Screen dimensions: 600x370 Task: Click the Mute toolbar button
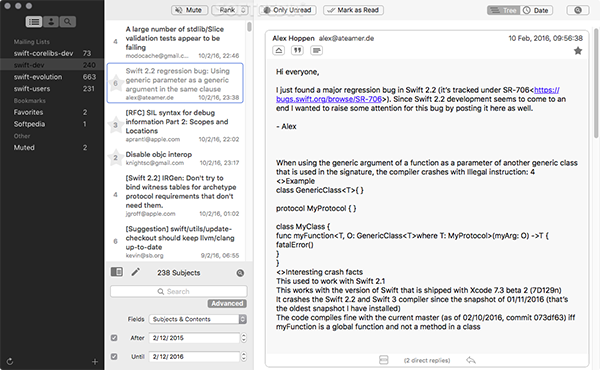coord(189,10)
